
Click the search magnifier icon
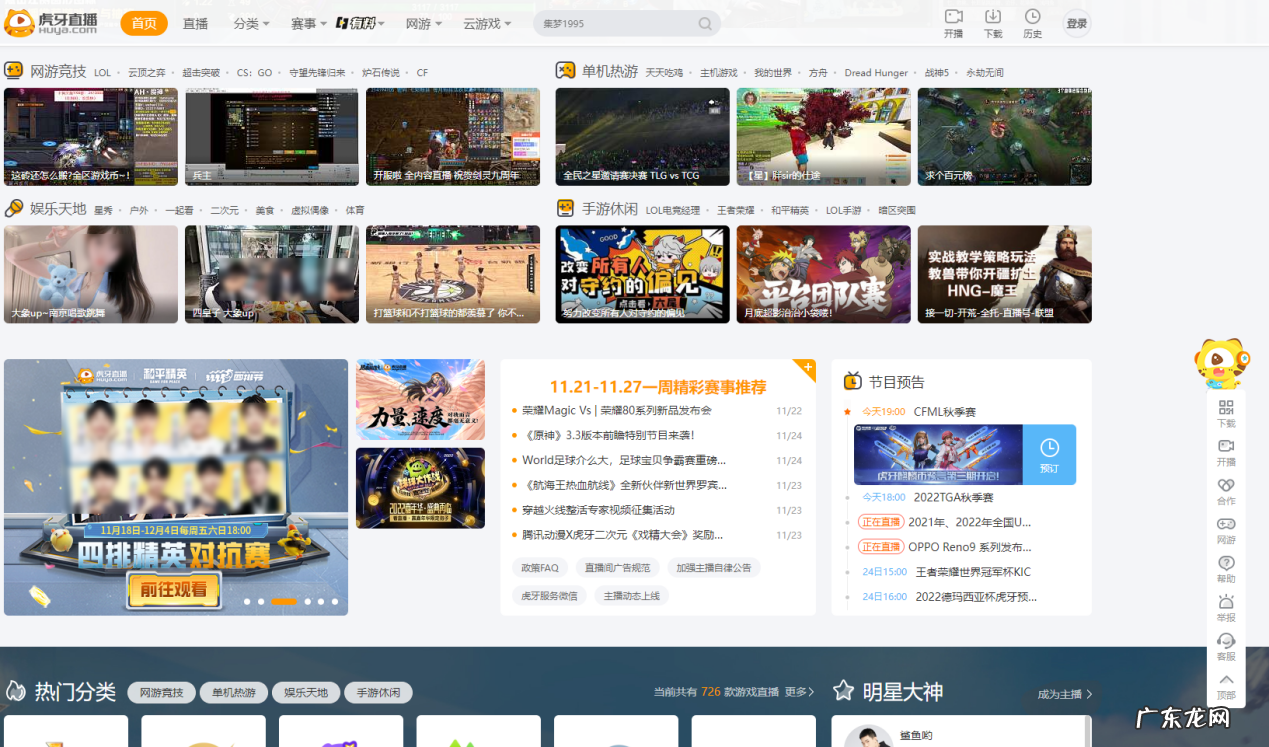pos(705,24)
